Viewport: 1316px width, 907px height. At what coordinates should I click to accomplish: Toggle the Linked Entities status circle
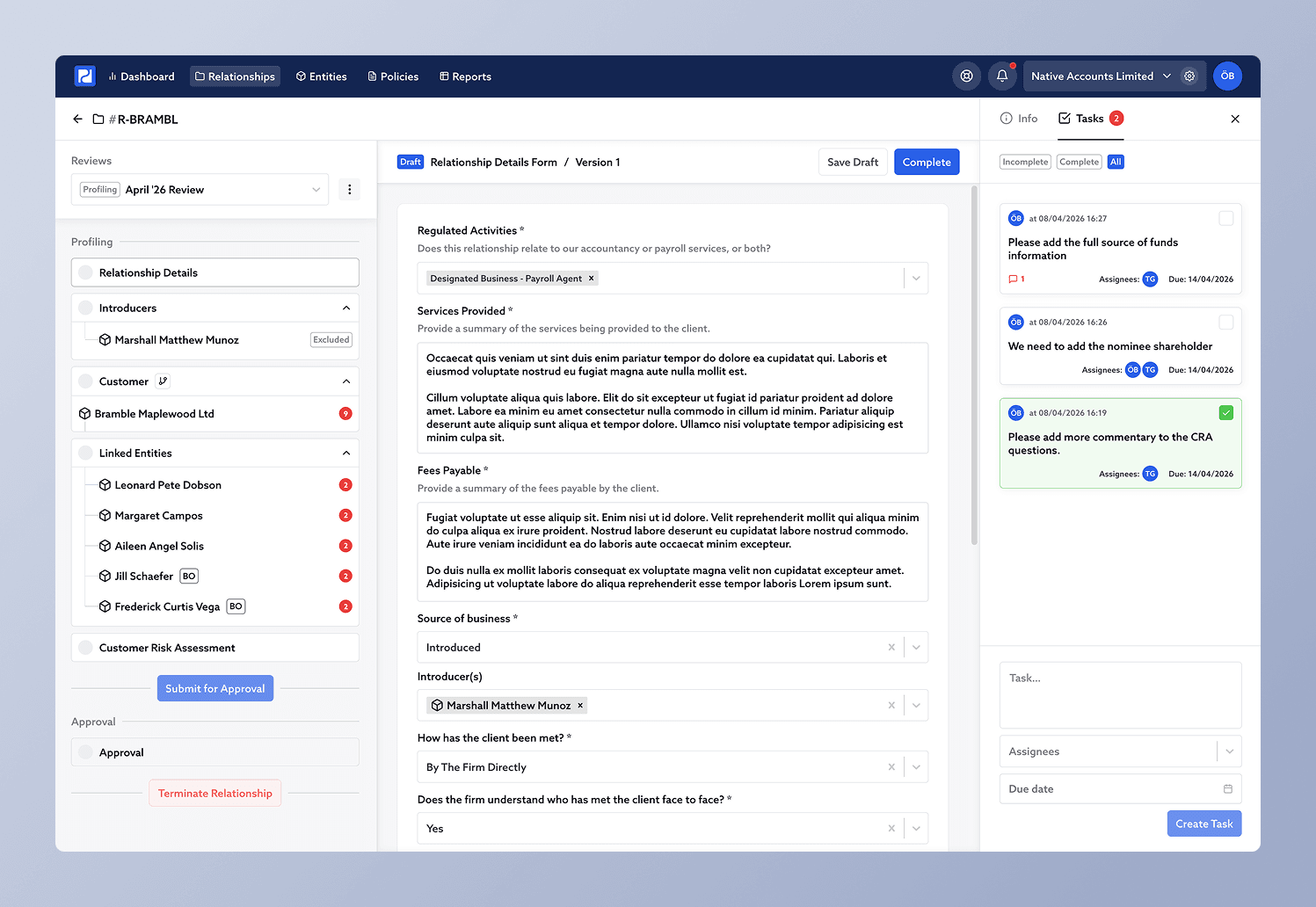pos(85,453)
